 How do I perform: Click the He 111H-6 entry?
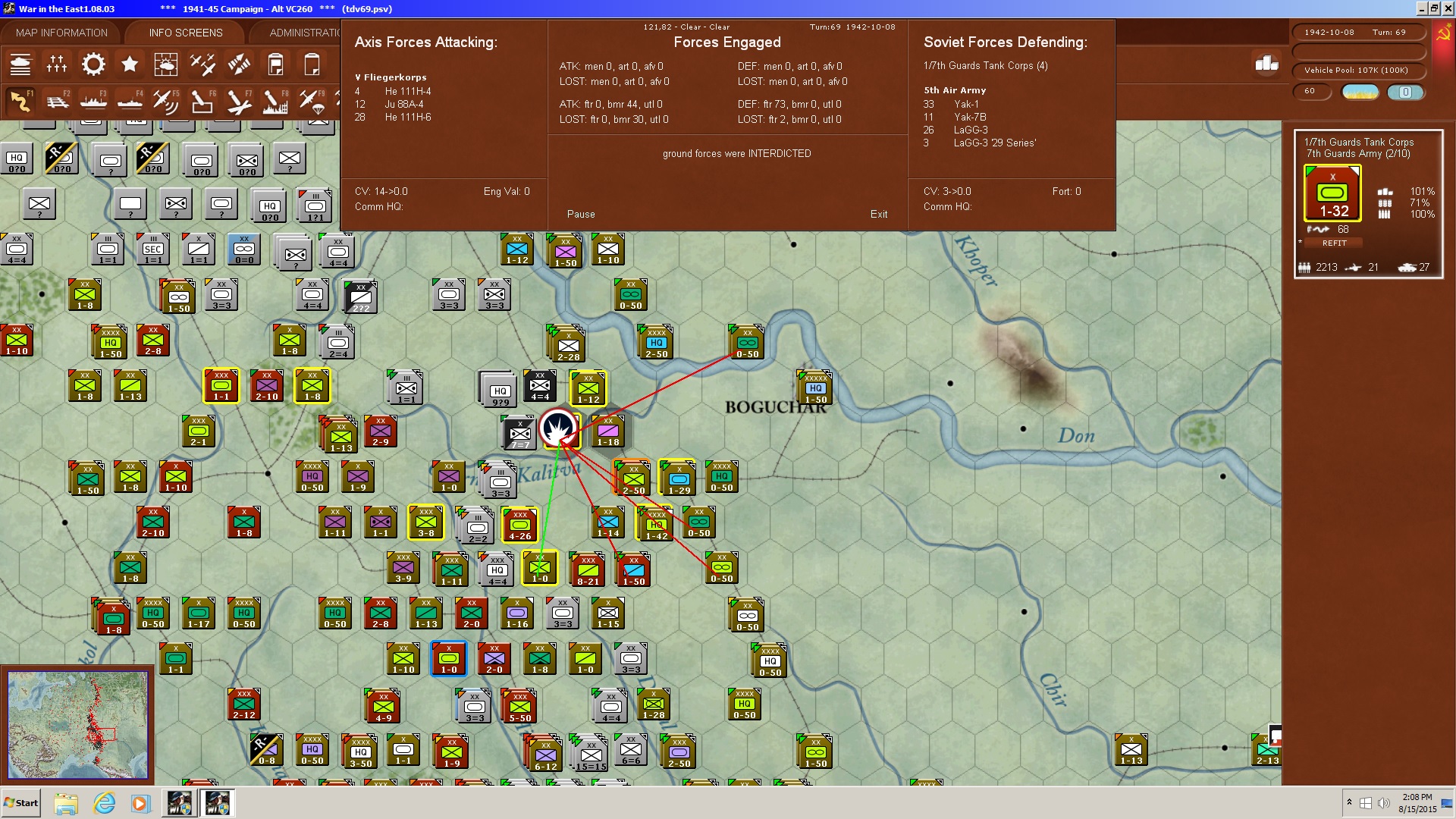(408, 118)
